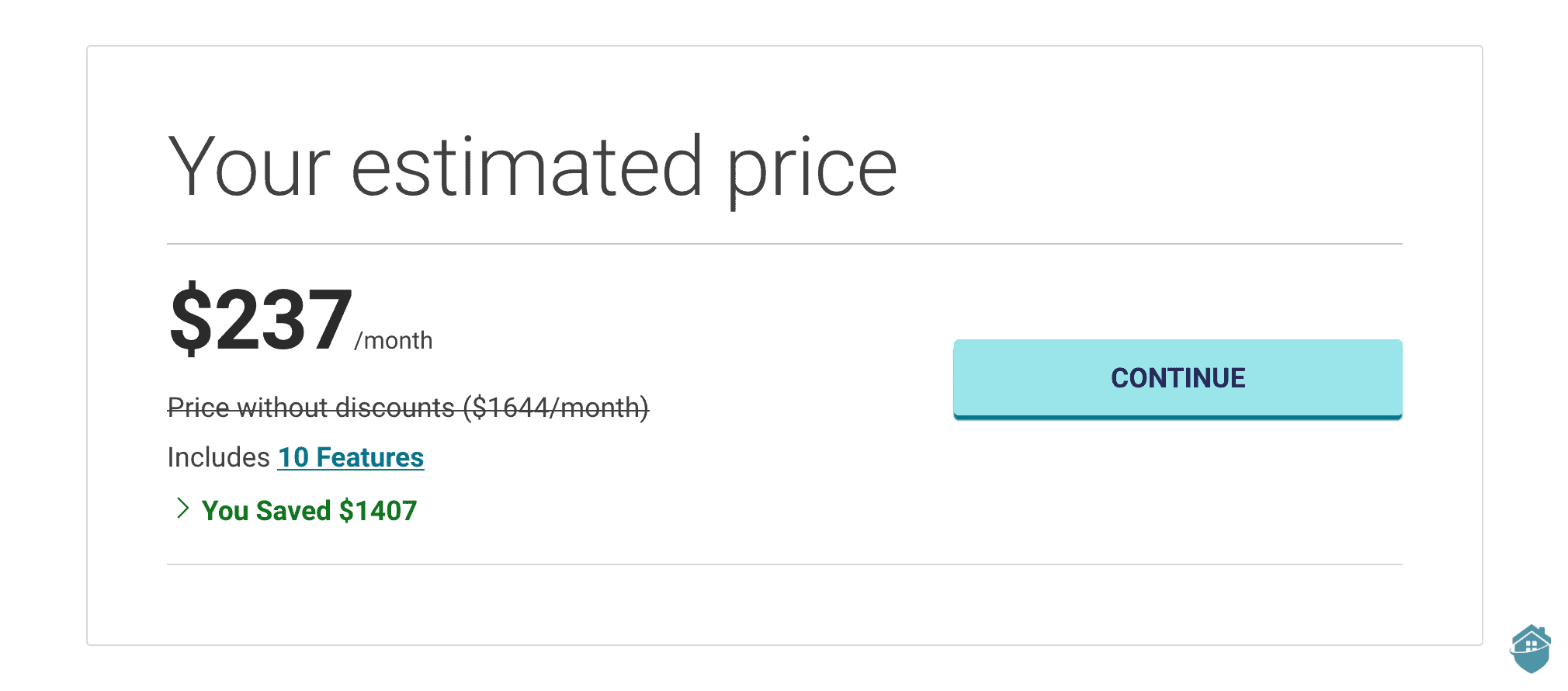Click the You Saved $1407 green text

(308, 510)
